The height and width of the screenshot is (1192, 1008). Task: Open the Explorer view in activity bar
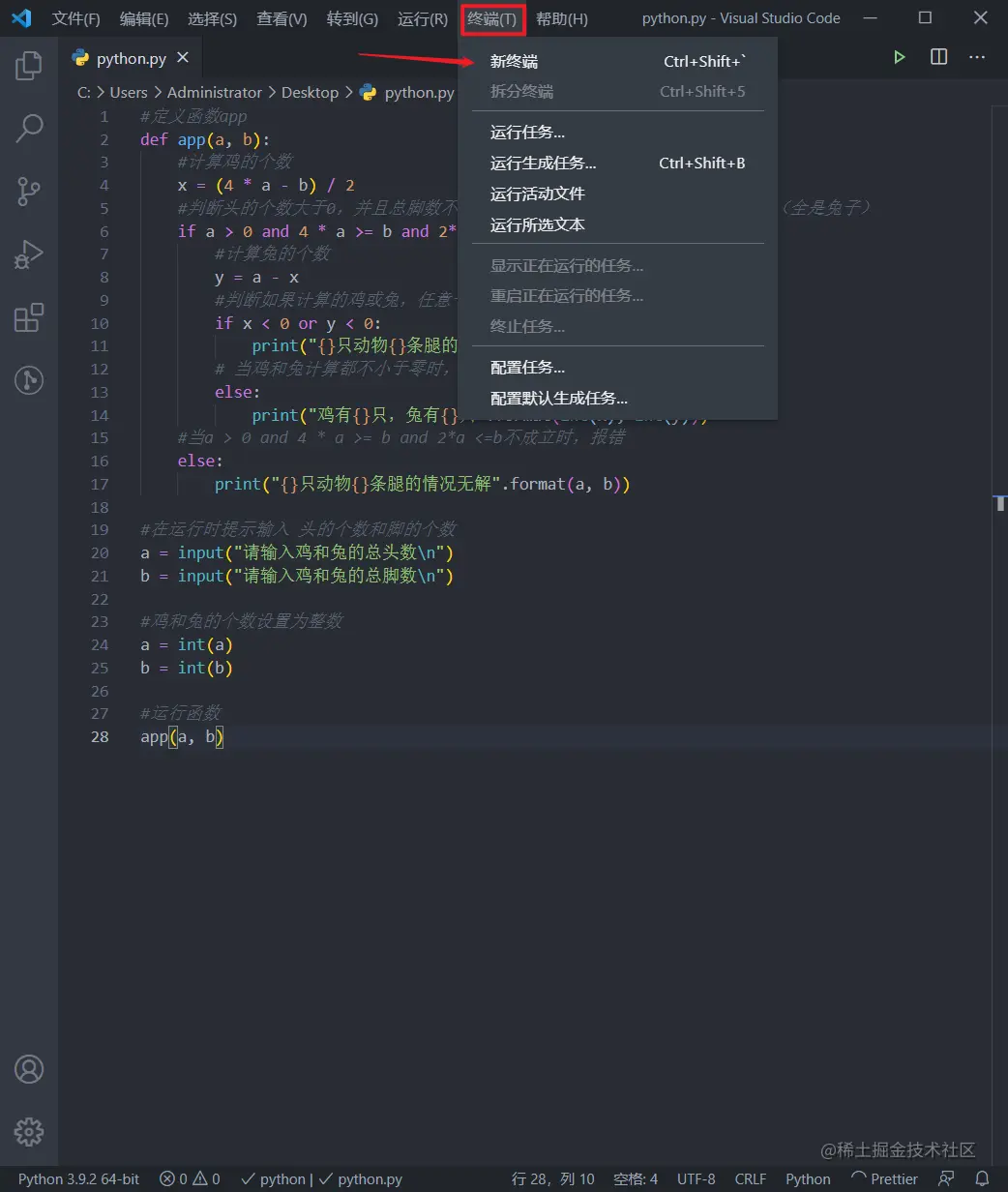click(x=29, y=66)
